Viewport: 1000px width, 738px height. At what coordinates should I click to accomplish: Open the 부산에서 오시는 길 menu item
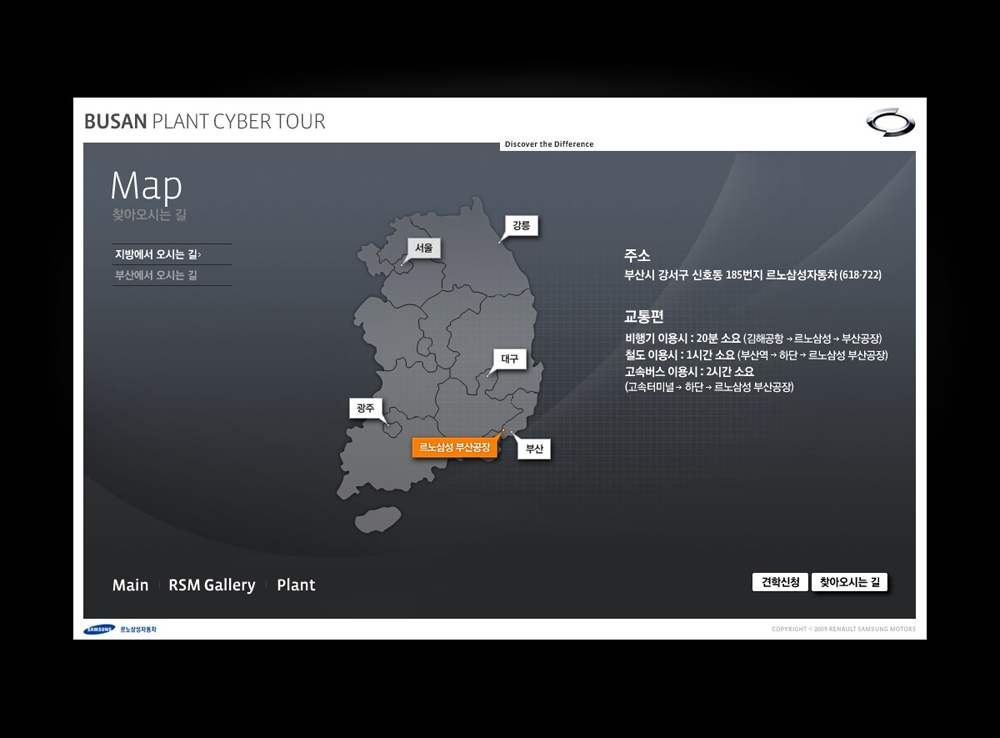156,275
